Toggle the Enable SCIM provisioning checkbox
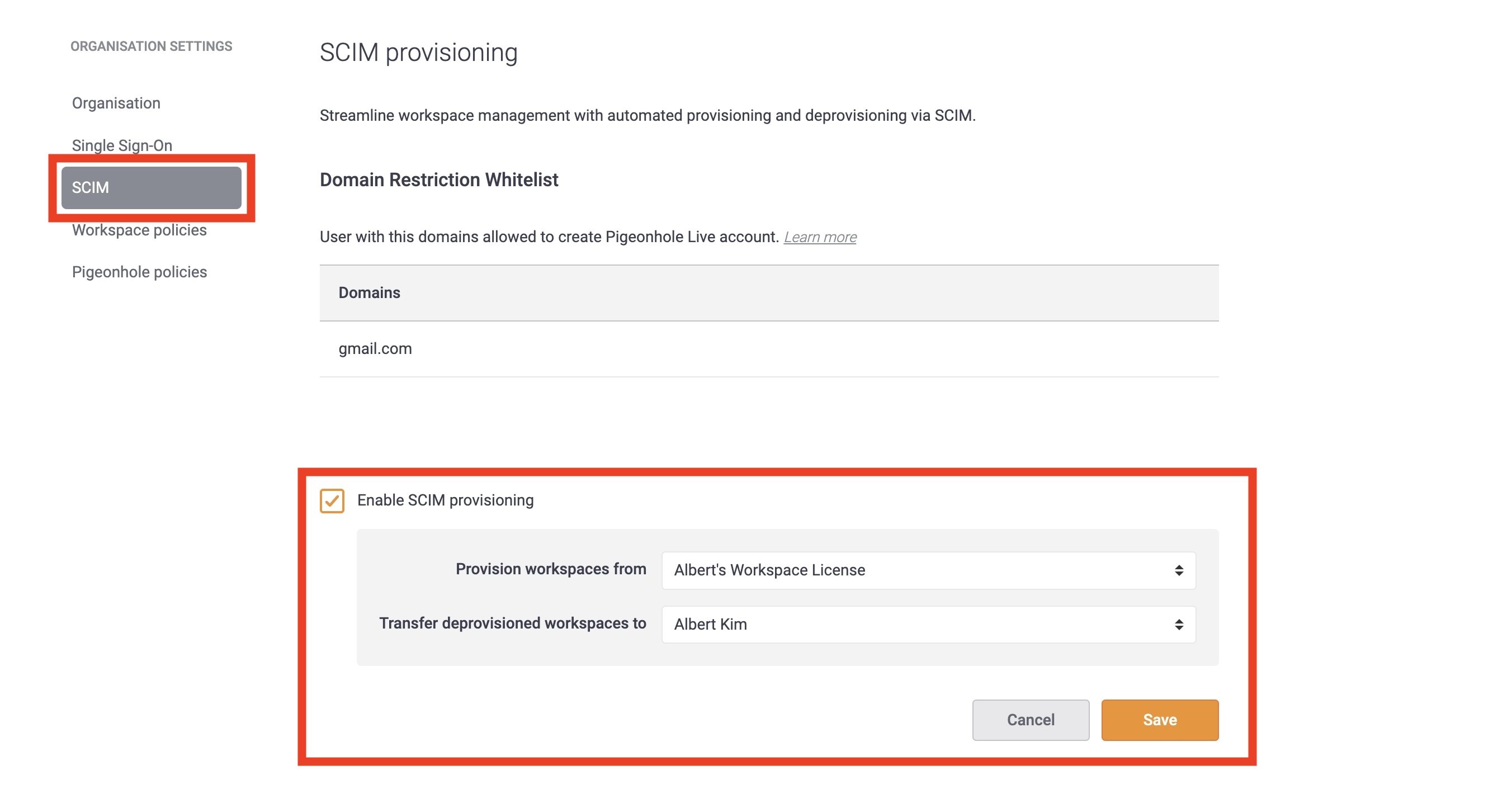Image resolution: width=1512 pixels, height=803 pixels. click(x=332, y=500)
